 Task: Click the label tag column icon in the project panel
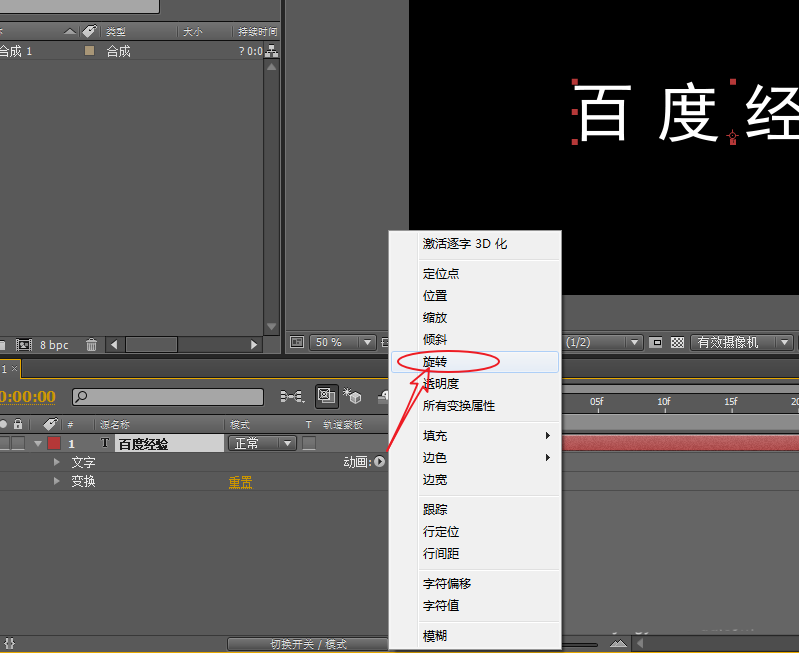[x=89, y=31]
